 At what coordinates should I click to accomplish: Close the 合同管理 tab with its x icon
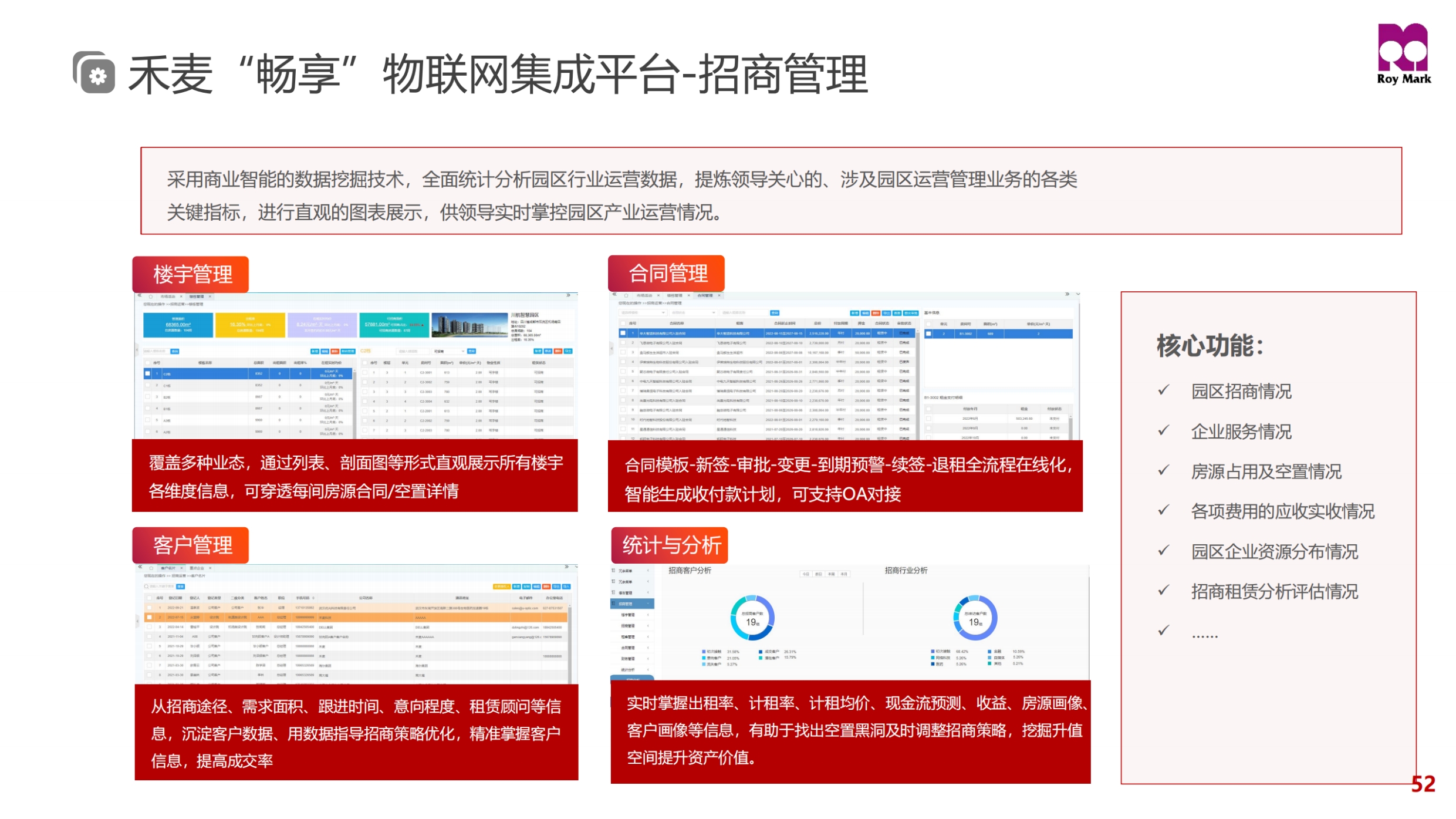pyautogui.click(x=719, y=295)
